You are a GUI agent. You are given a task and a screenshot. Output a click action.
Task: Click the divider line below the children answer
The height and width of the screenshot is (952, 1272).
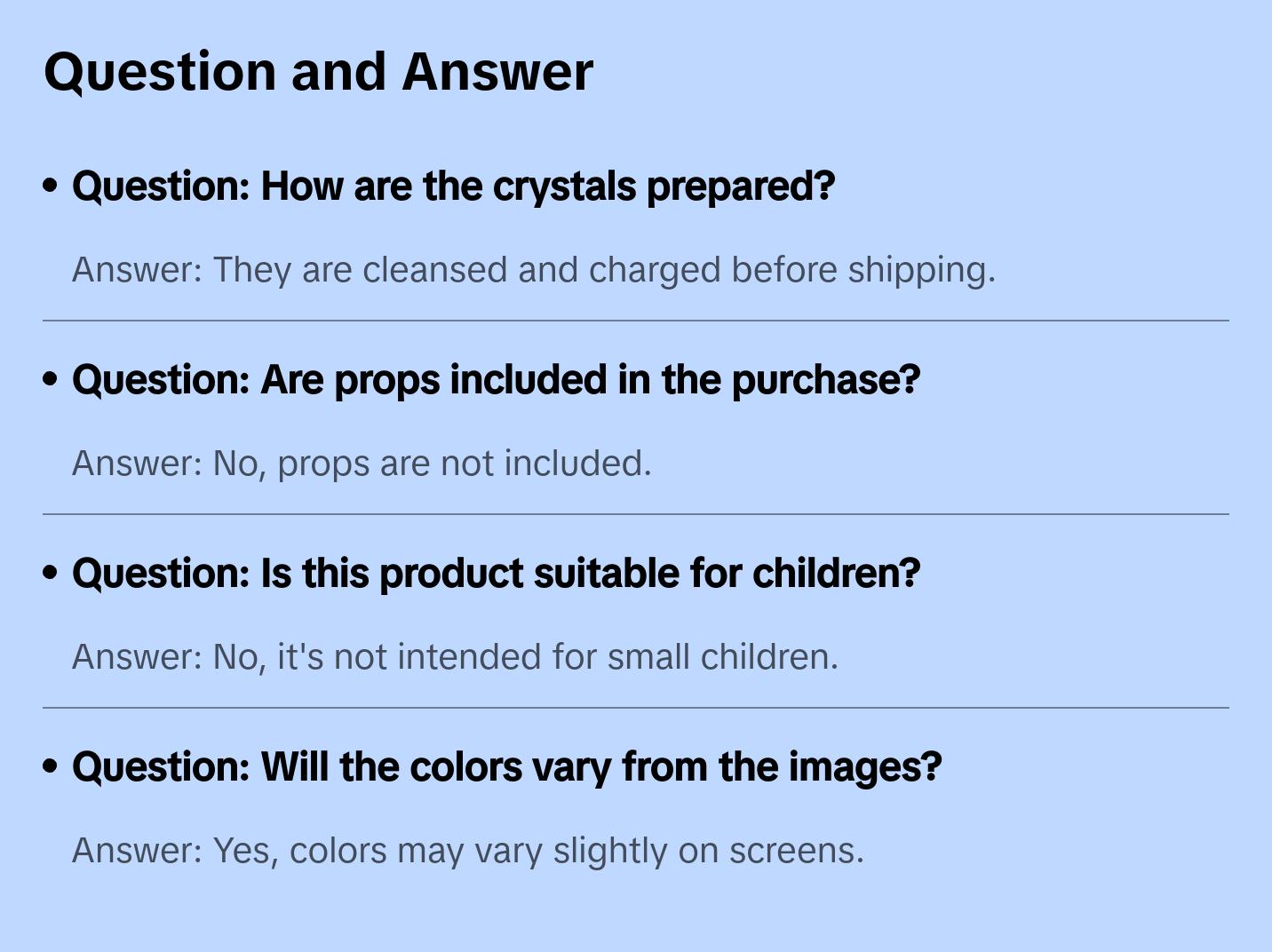pyautogui.click(x=636, y=708)
